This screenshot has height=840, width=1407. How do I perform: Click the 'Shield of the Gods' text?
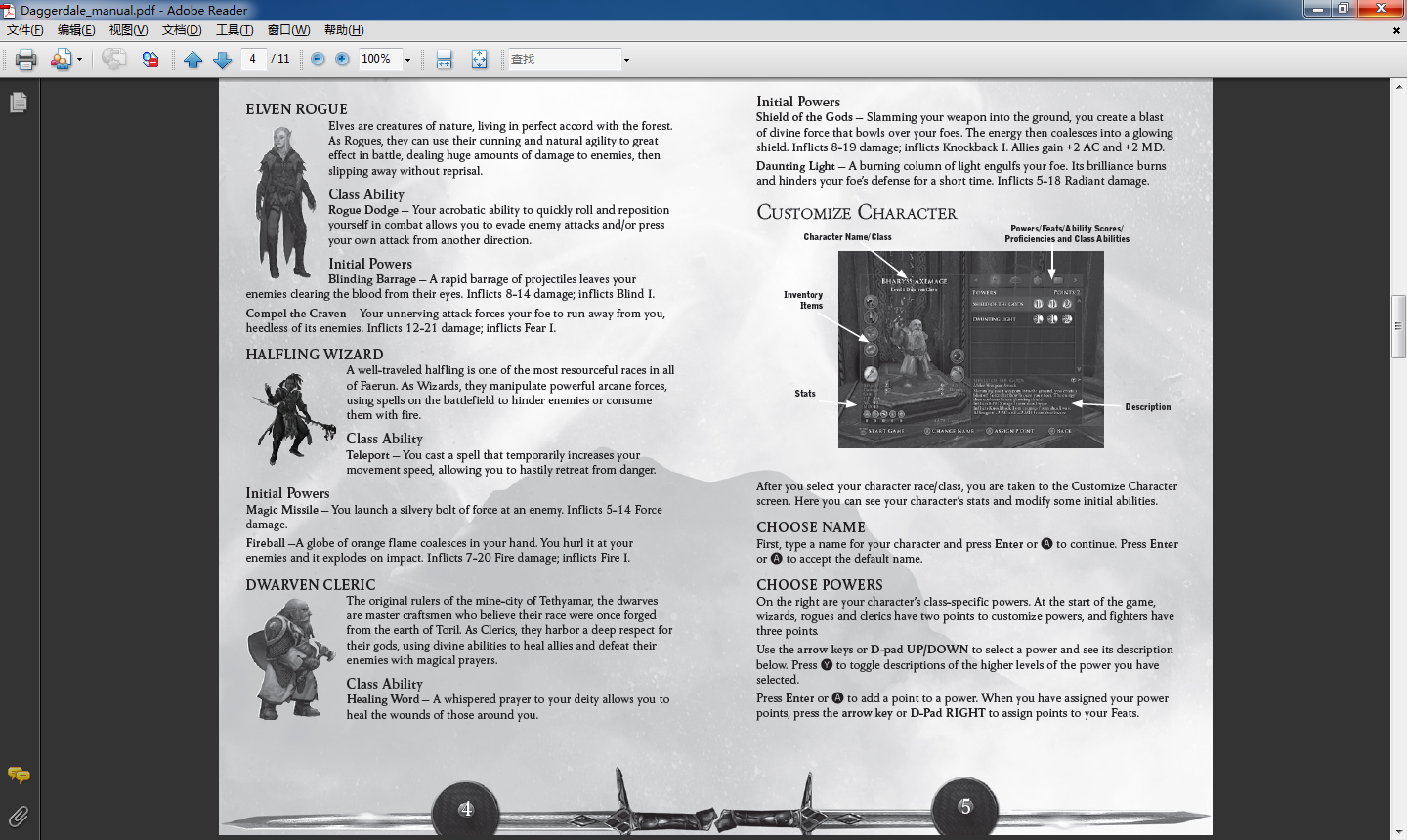pyautogui.click(x=805, y=117)
